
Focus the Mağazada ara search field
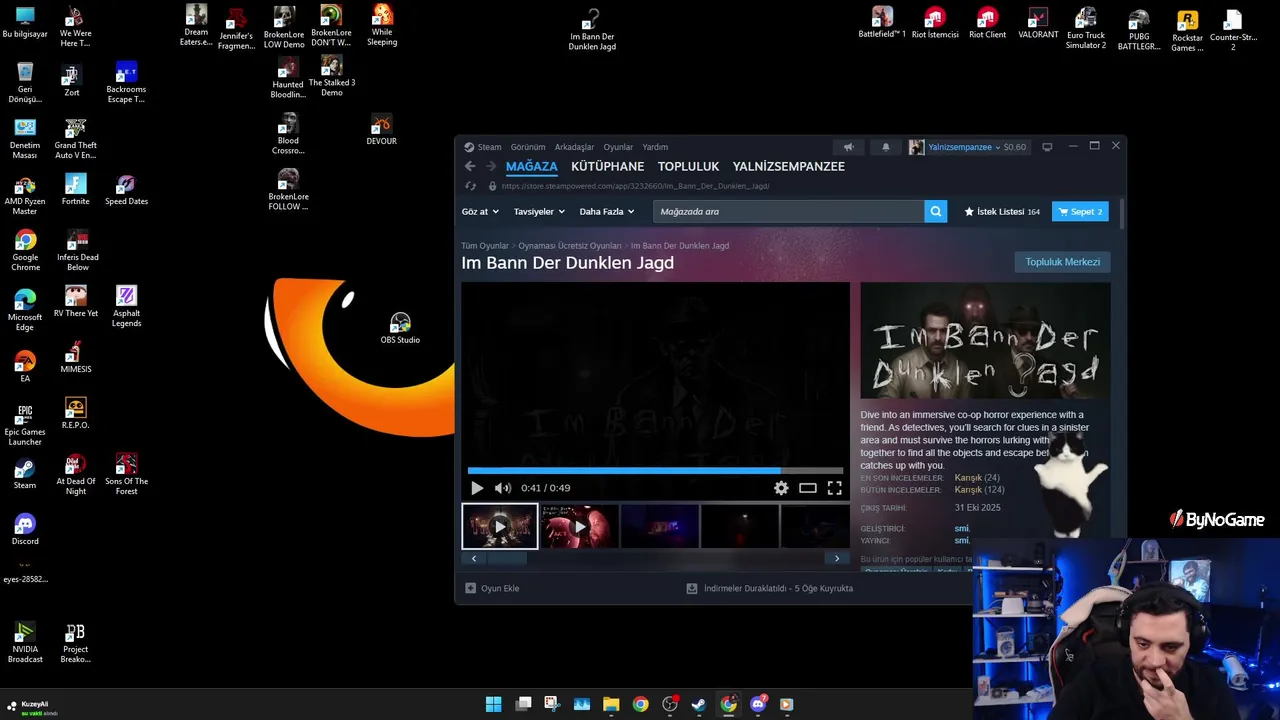[789, 211]
